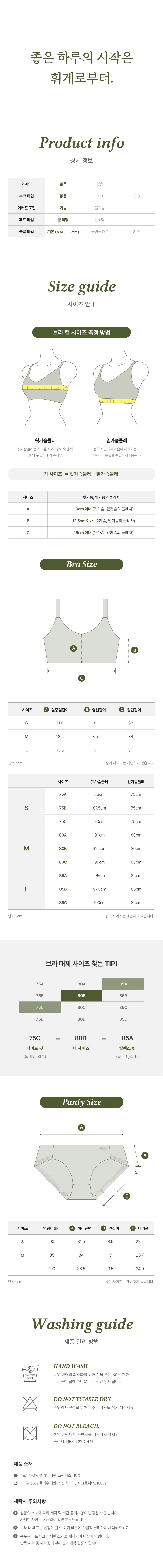Image resolution: width=163 pixels, height=1568 pixels.
Task: Click the 브라 컵 사이즈 측정 방법 banner
Action: point(81,332)
